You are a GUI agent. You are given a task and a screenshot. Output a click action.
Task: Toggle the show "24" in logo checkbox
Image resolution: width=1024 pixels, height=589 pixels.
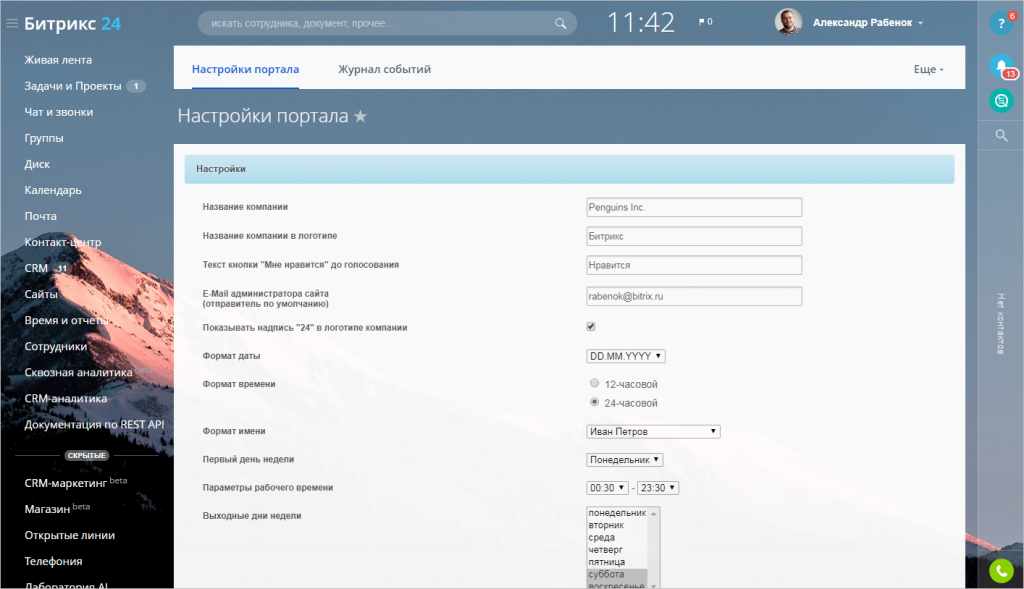[x=591, y=326]
